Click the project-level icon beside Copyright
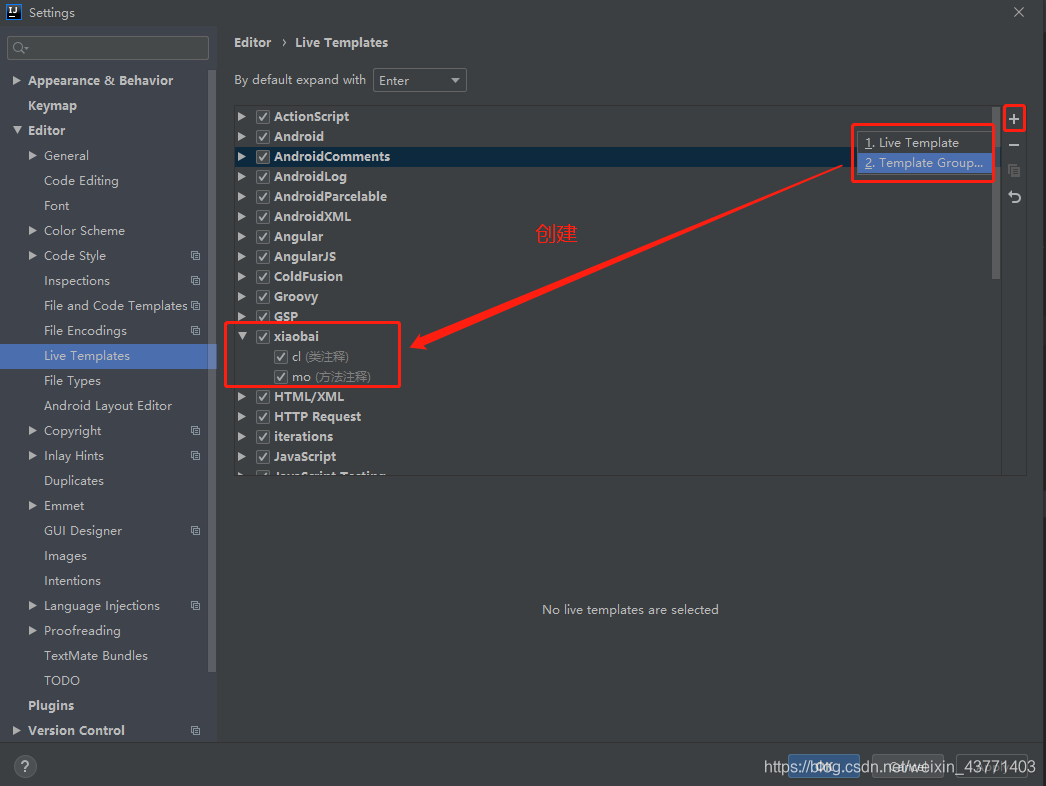This screenshot has width=1046, height=786. coord(195,431)
